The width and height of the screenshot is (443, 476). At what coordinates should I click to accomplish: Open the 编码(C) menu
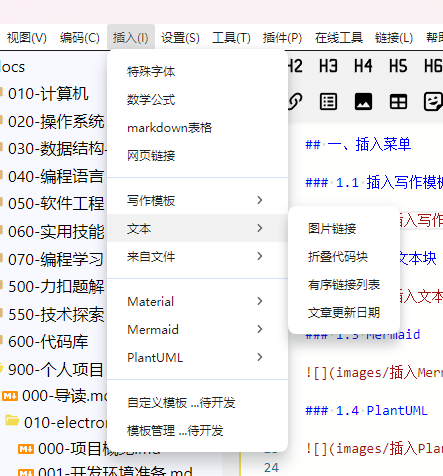[80, 38]
